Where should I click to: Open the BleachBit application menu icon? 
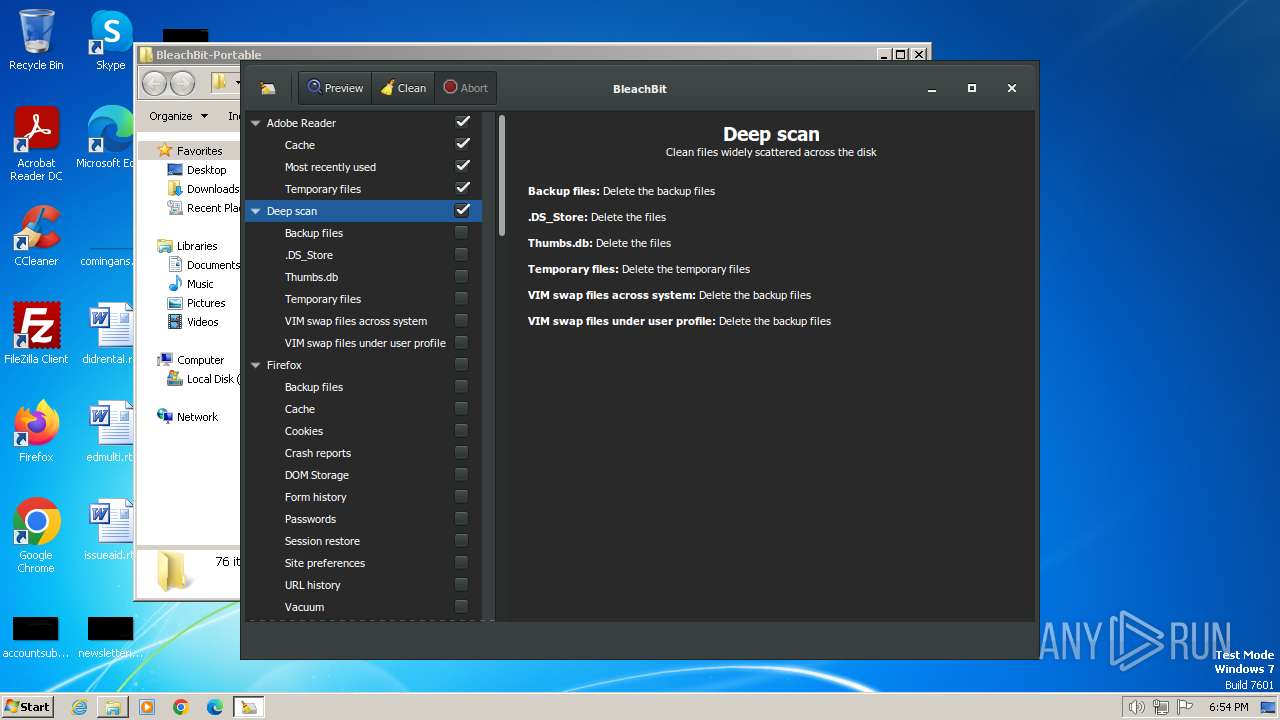click(268, 88)
